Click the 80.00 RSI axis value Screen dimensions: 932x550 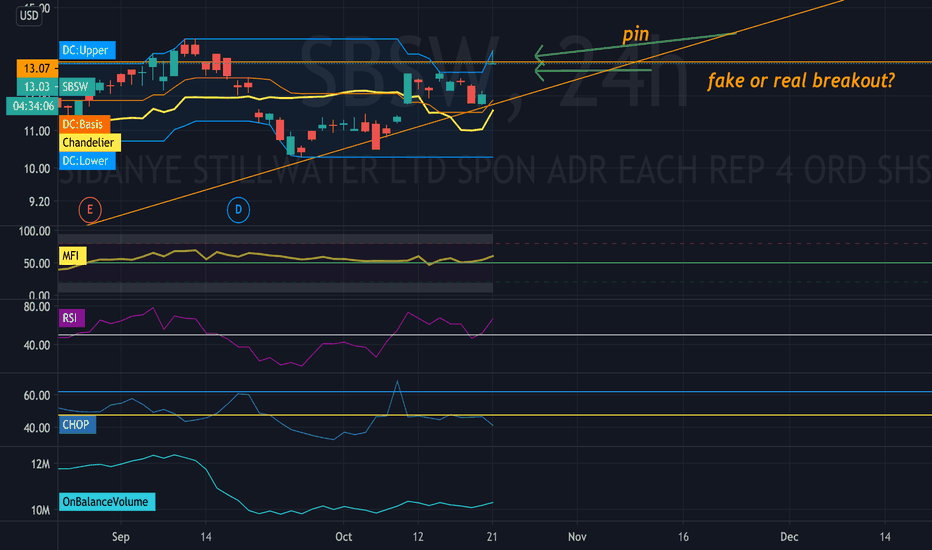[x=37, y=307]
